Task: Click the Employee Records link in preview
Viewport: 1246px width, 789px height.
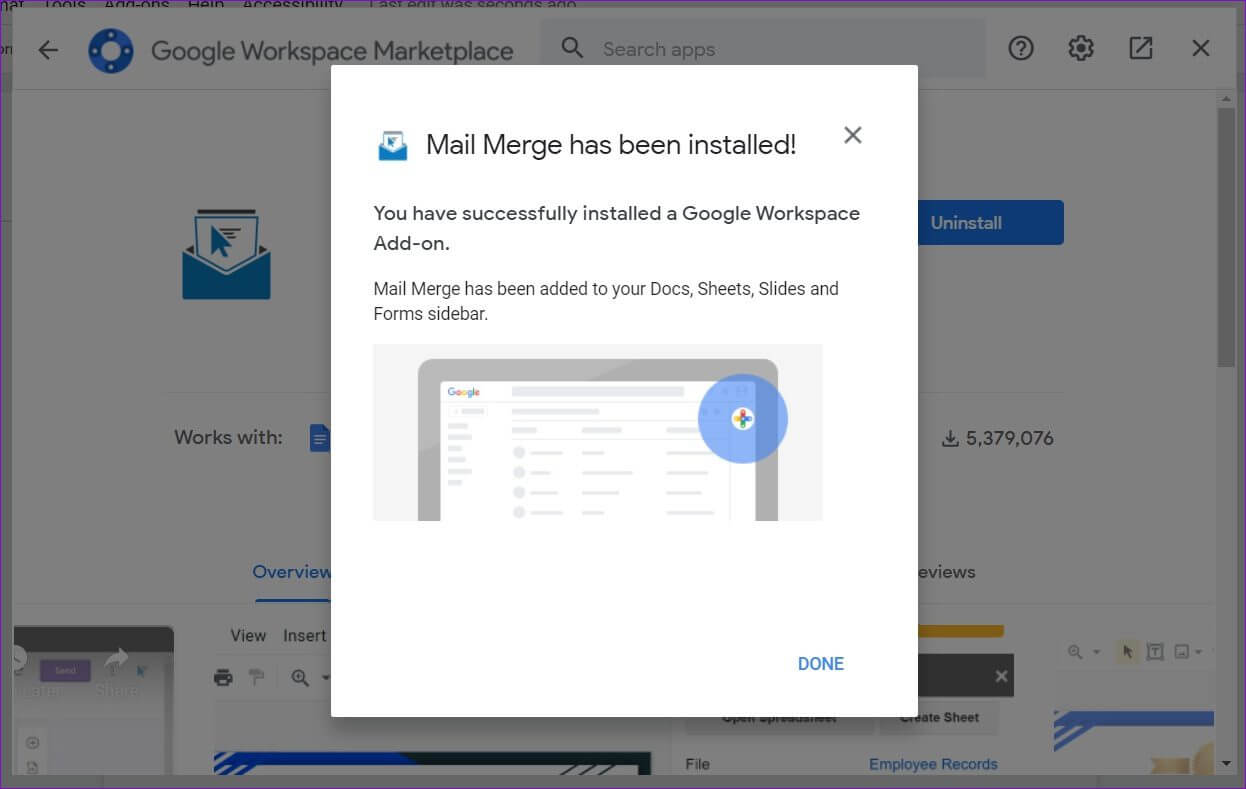Action: pos(933,764)
